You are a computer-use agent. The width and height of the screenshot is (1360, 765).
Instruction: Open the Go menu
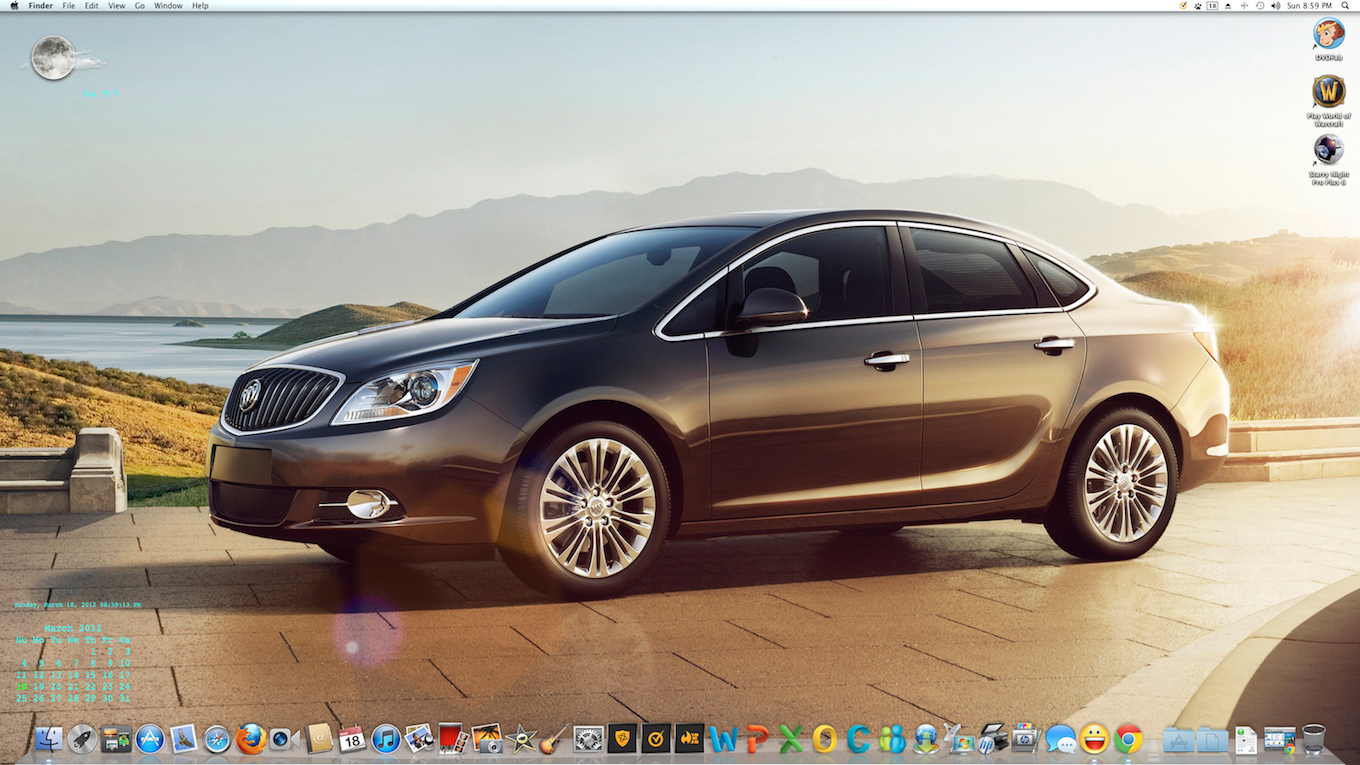[x=140, y=6]
